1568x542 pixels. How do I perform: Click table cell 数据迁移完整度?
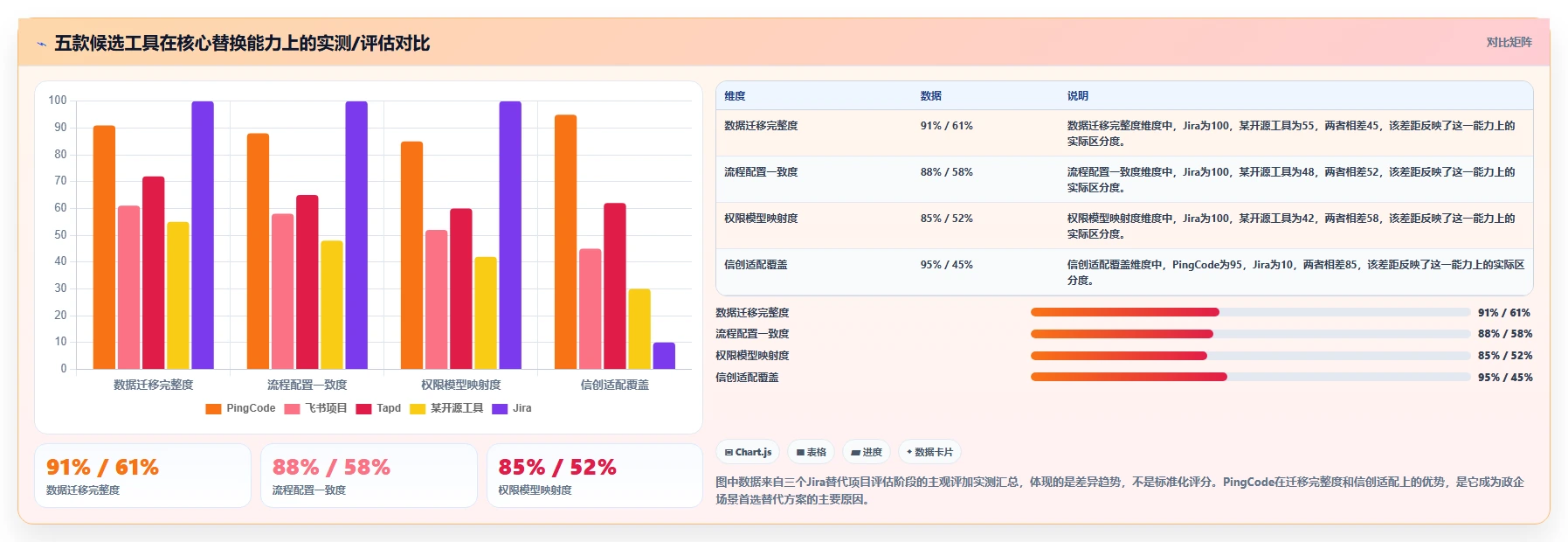click(761, 126)
